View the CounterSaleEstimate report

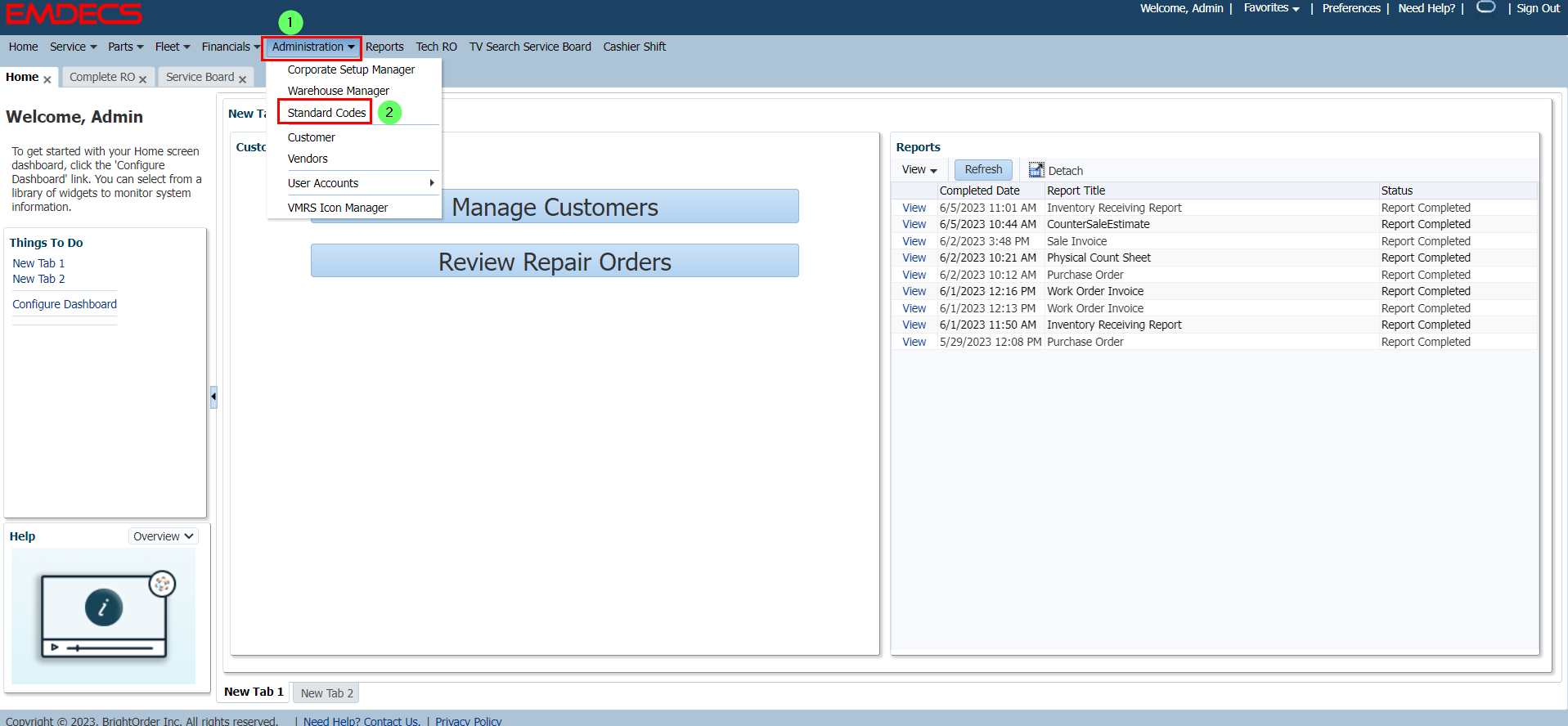(x=914, y=224)
